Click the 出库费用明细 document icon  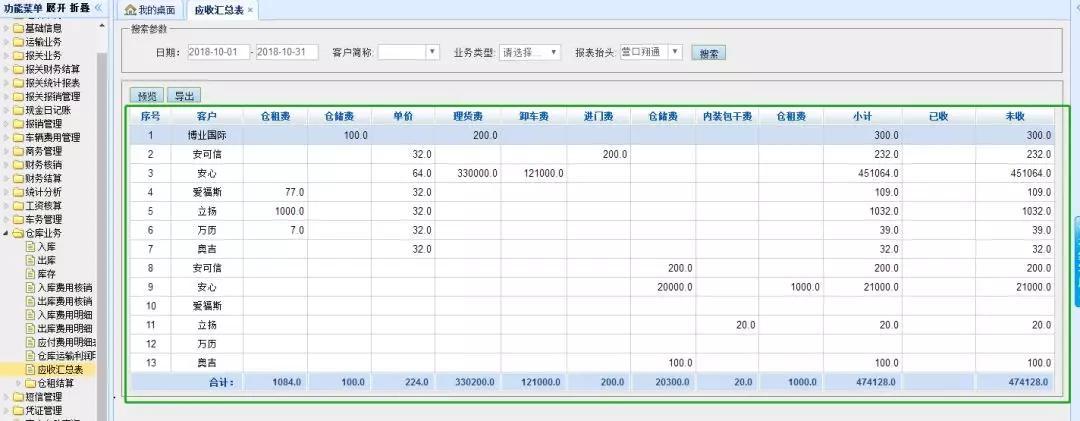point(30,329)
